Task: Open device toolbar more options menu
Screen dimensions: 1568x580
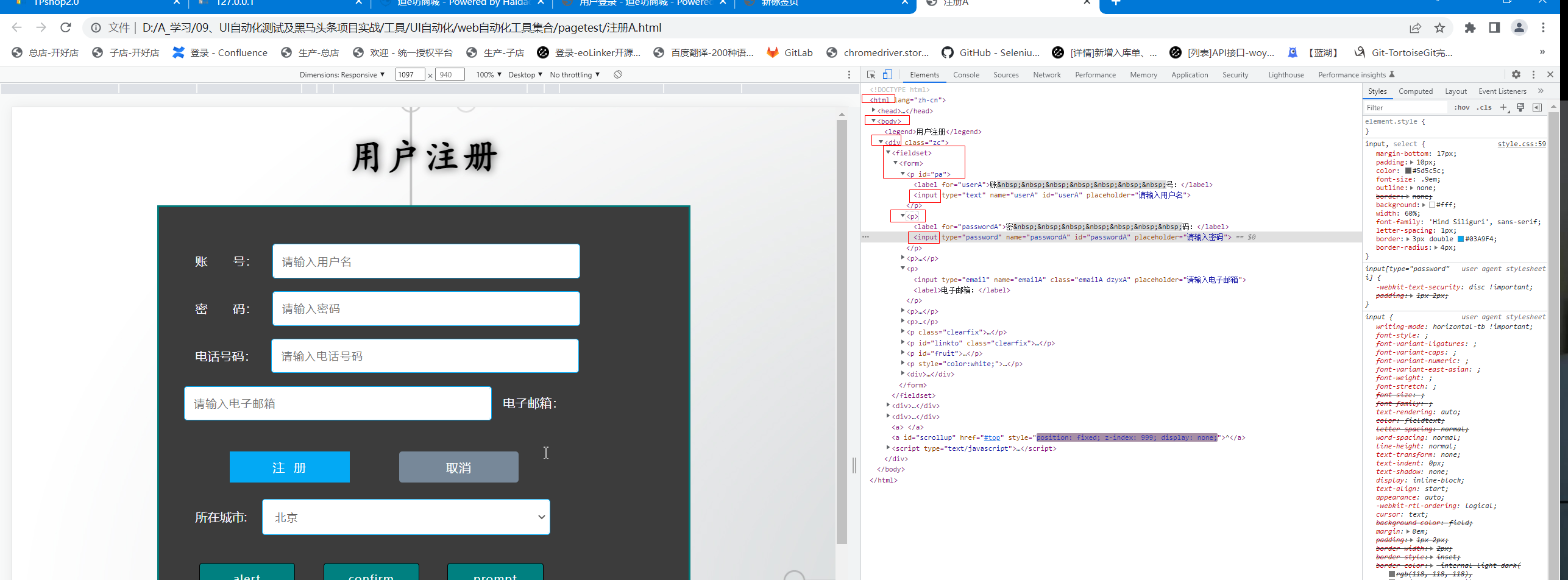Action: [x=849, y=74]
